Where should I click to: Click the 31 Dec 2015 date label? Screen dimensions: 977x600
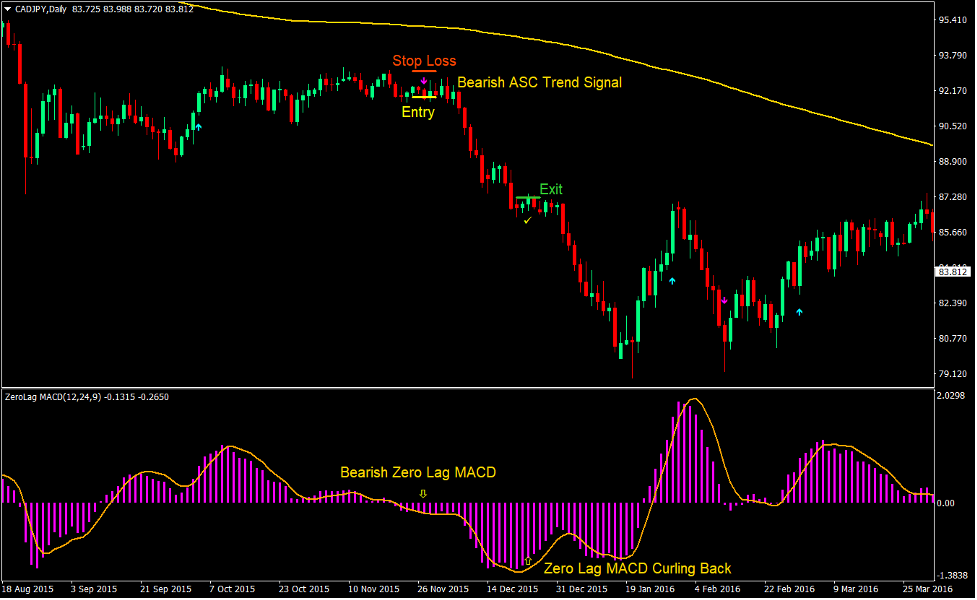(x=581, y=589)
